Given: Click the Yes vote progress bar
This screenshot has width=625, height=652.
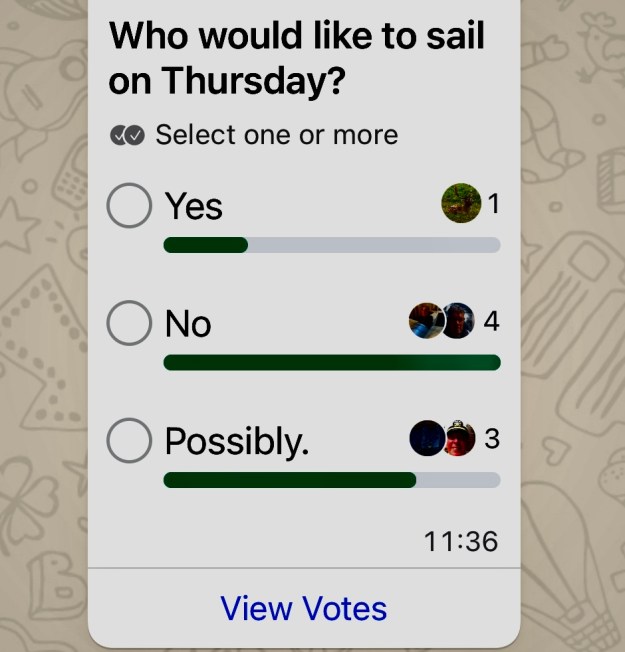Looking at the screenshot, I should point(331,245).
